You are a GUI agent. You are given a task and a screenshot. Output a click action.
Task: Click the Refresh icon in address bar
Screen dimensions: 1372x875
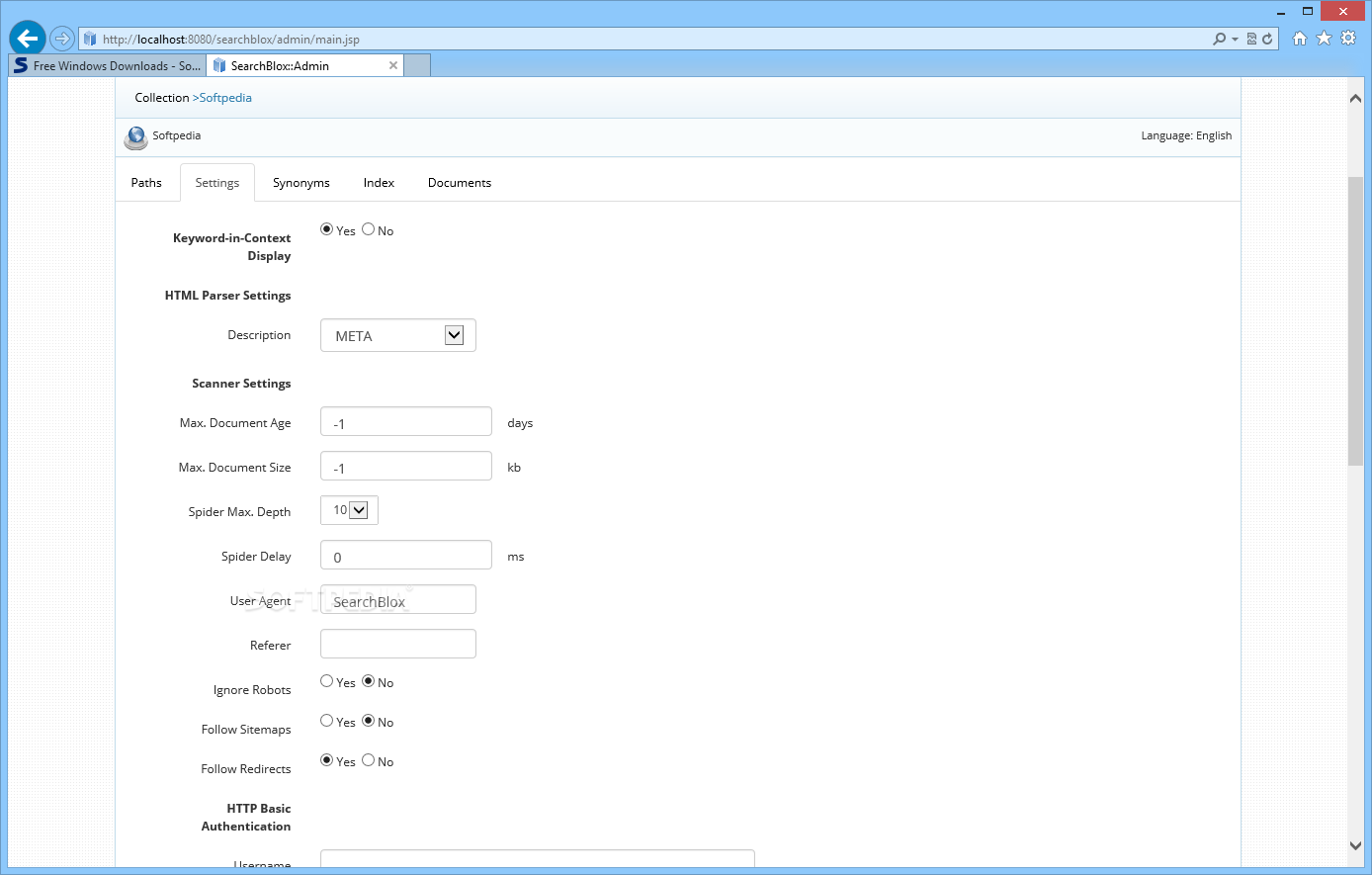(x=1267, y=39)
